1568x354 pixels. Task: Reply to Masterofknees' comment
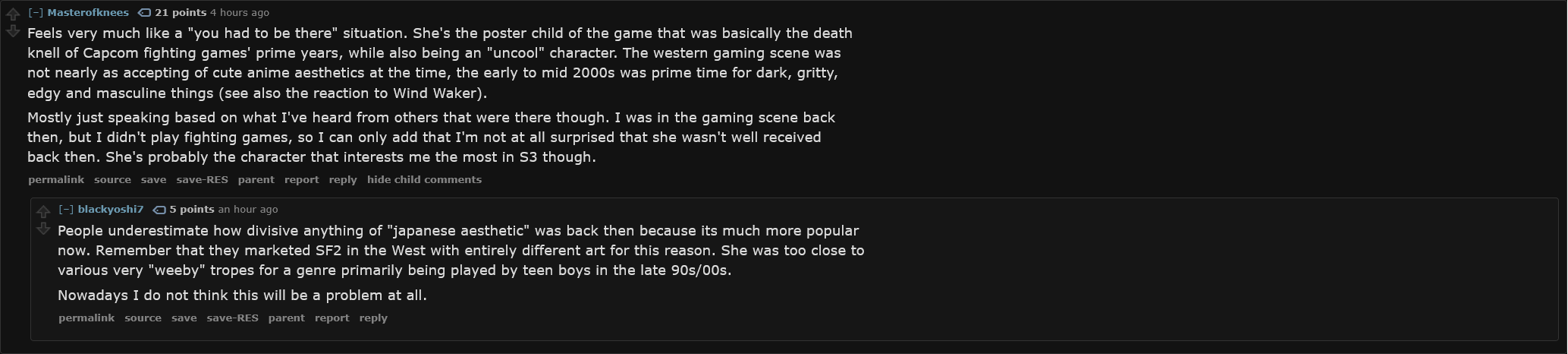click(x=343, y=179)
